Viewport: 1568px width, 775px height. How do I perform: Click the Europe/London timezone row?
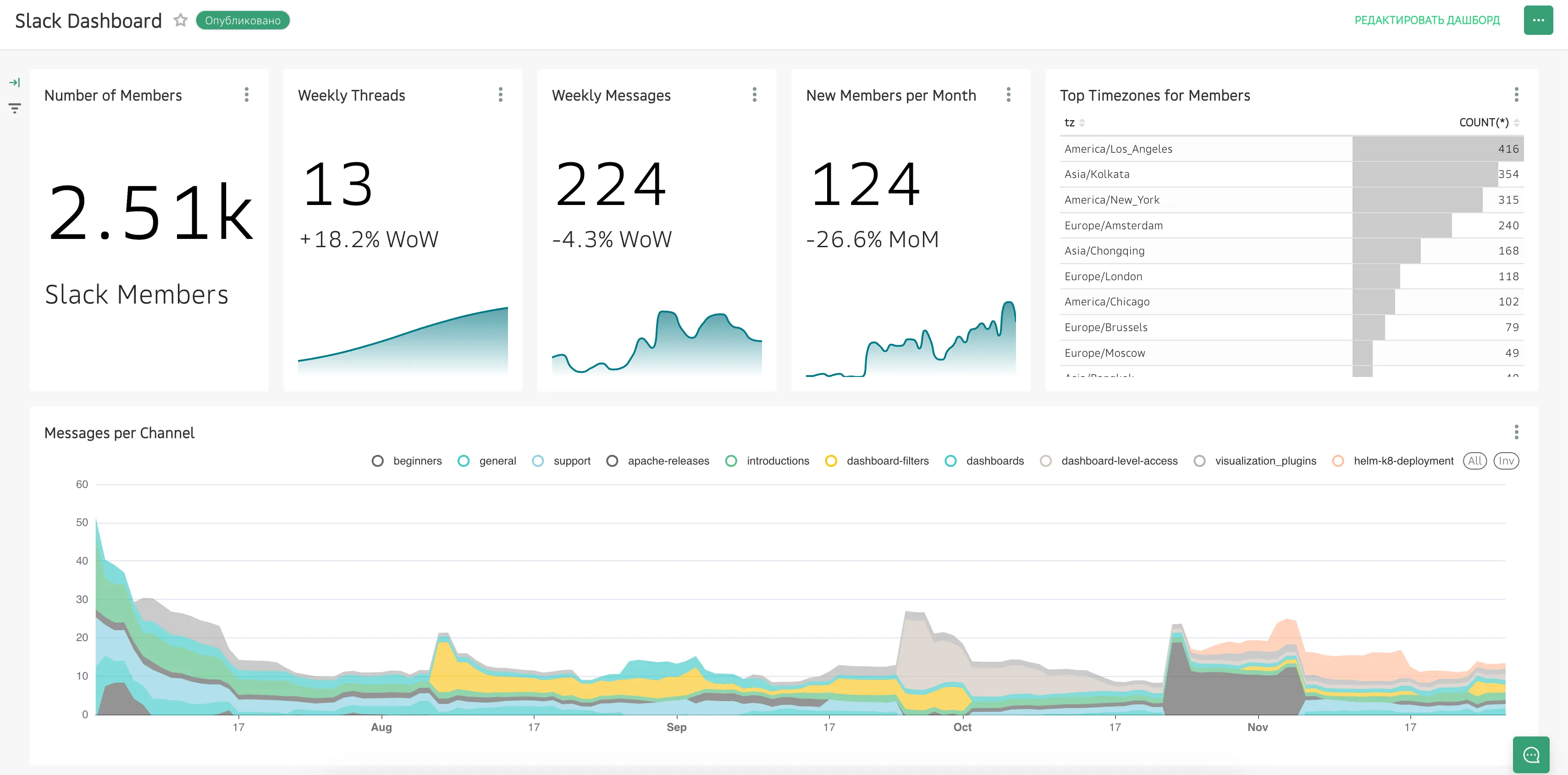(x=1291, y=277)
